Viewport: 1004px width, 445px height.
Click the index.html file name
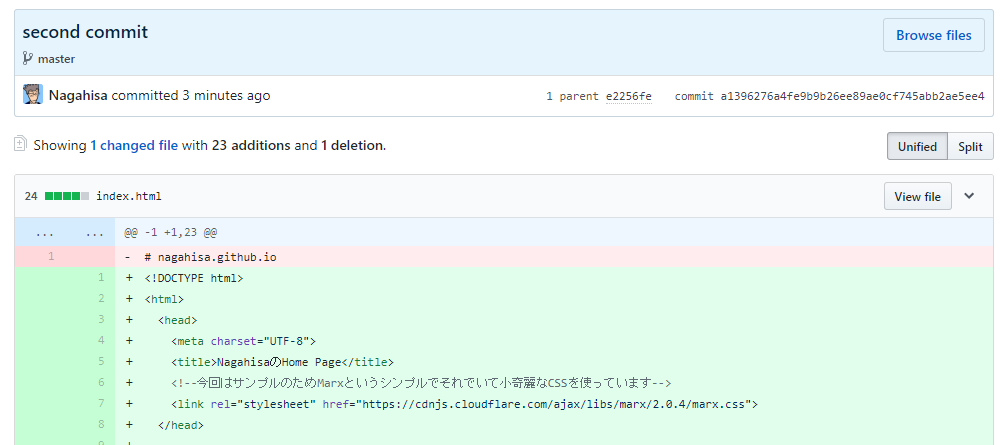(x=129, y=196)
